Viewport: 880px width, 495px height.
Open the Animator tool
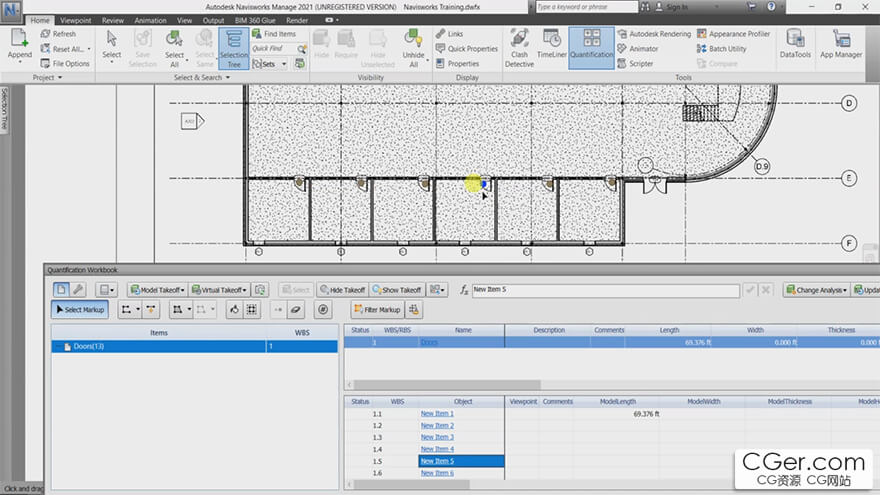[638, 49]
